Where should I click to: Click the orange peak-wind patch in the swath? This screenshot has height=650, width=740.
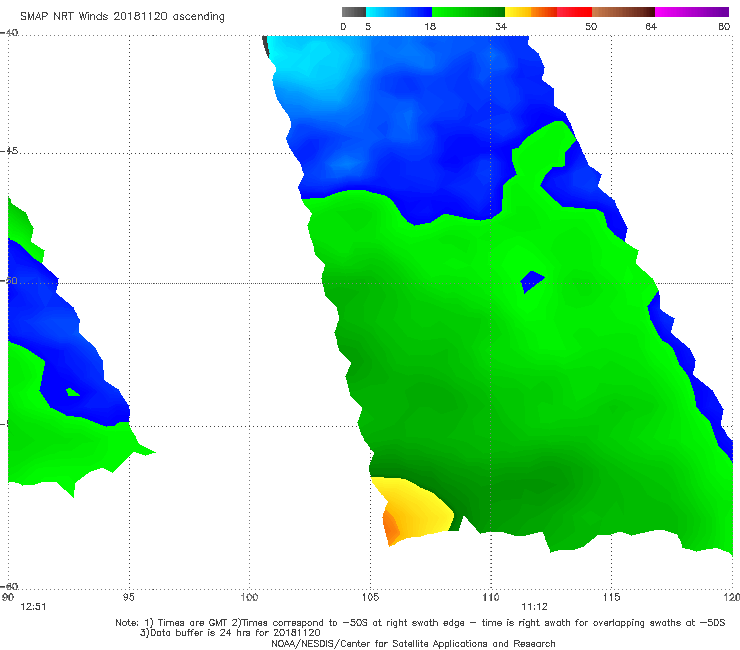(x=390, y=528)
